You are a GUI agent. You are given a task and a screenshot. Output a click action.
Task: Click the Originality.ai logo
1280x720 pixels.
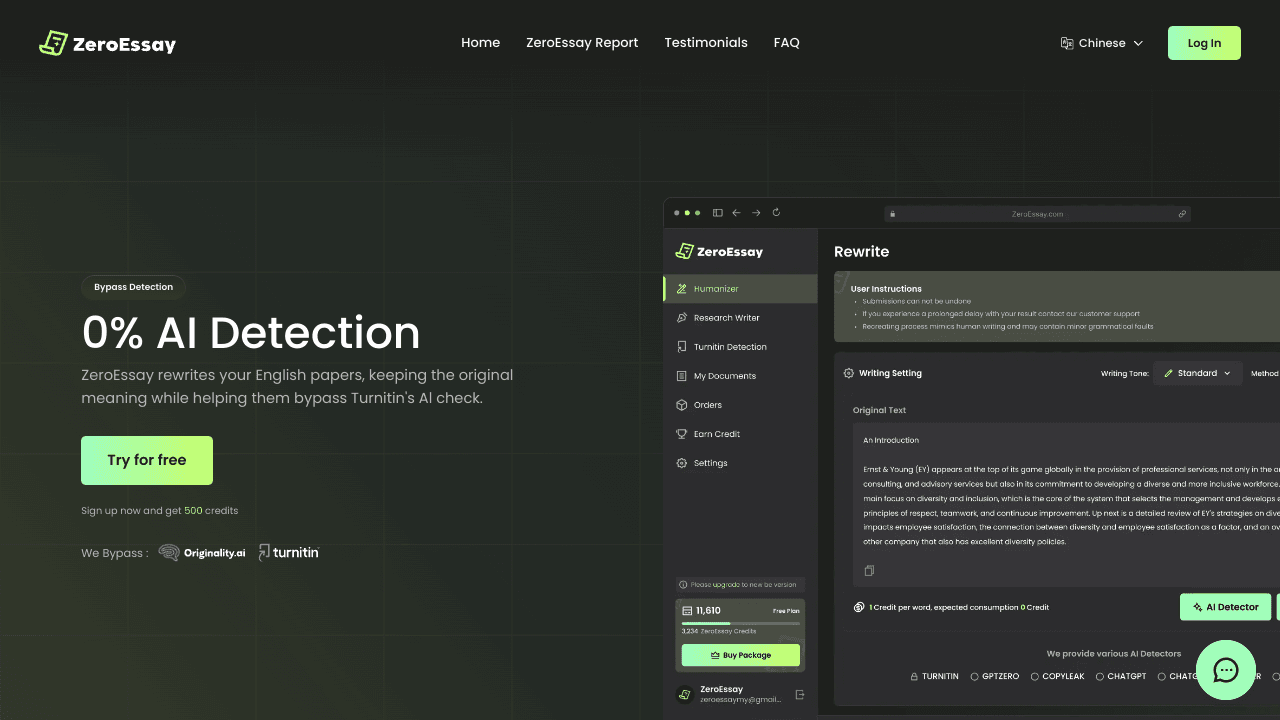coord(202,552)
